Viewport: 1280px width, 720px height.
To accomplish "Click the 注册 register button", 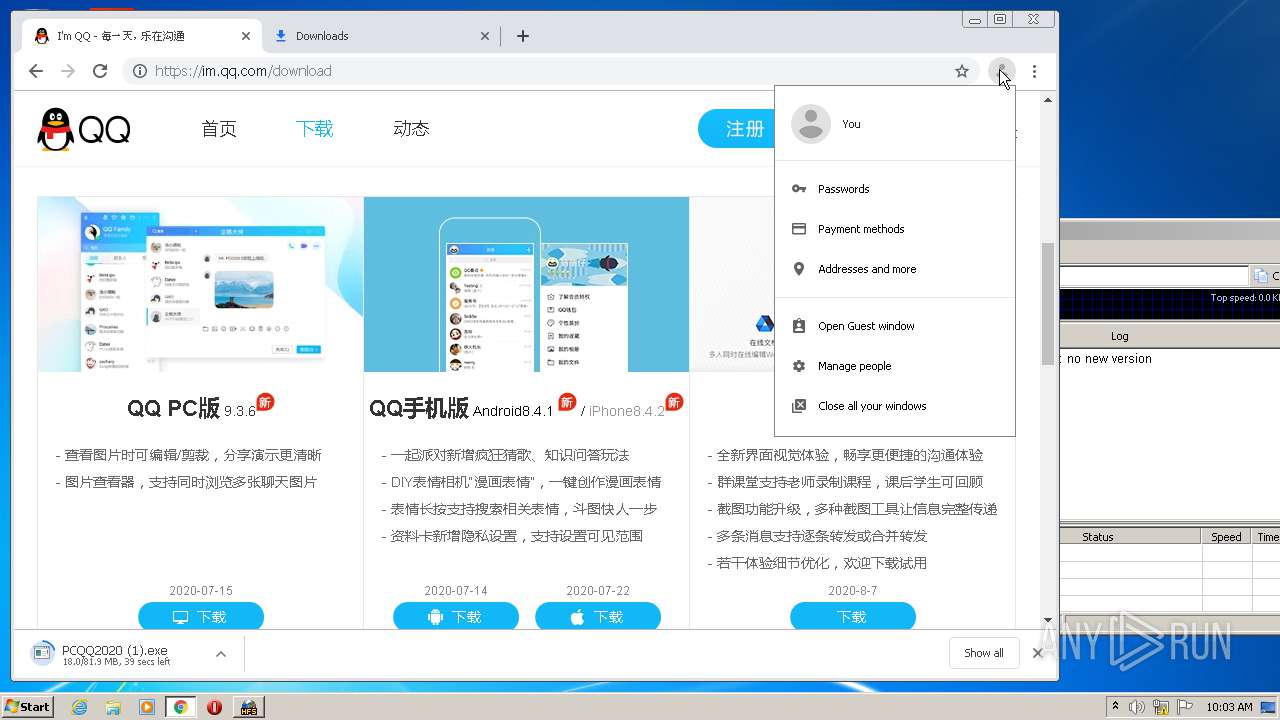I will (x=737, y=129).
